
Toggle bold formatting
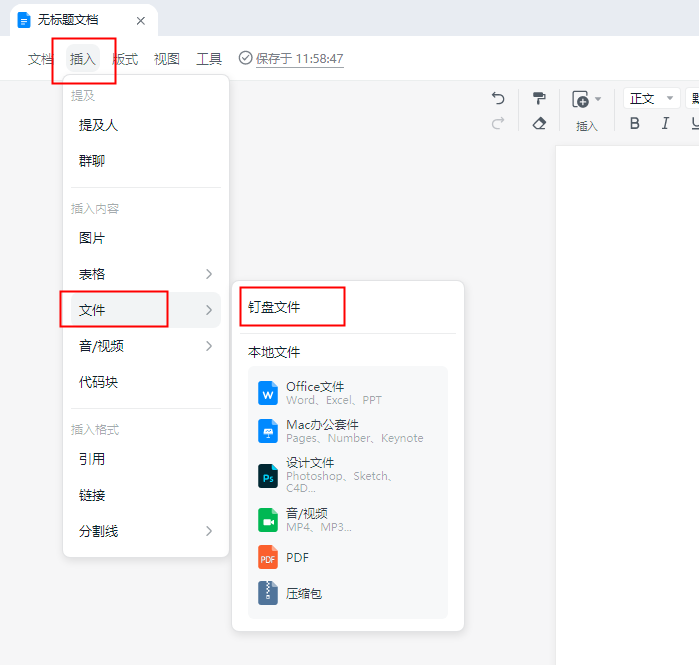(635, 123)
